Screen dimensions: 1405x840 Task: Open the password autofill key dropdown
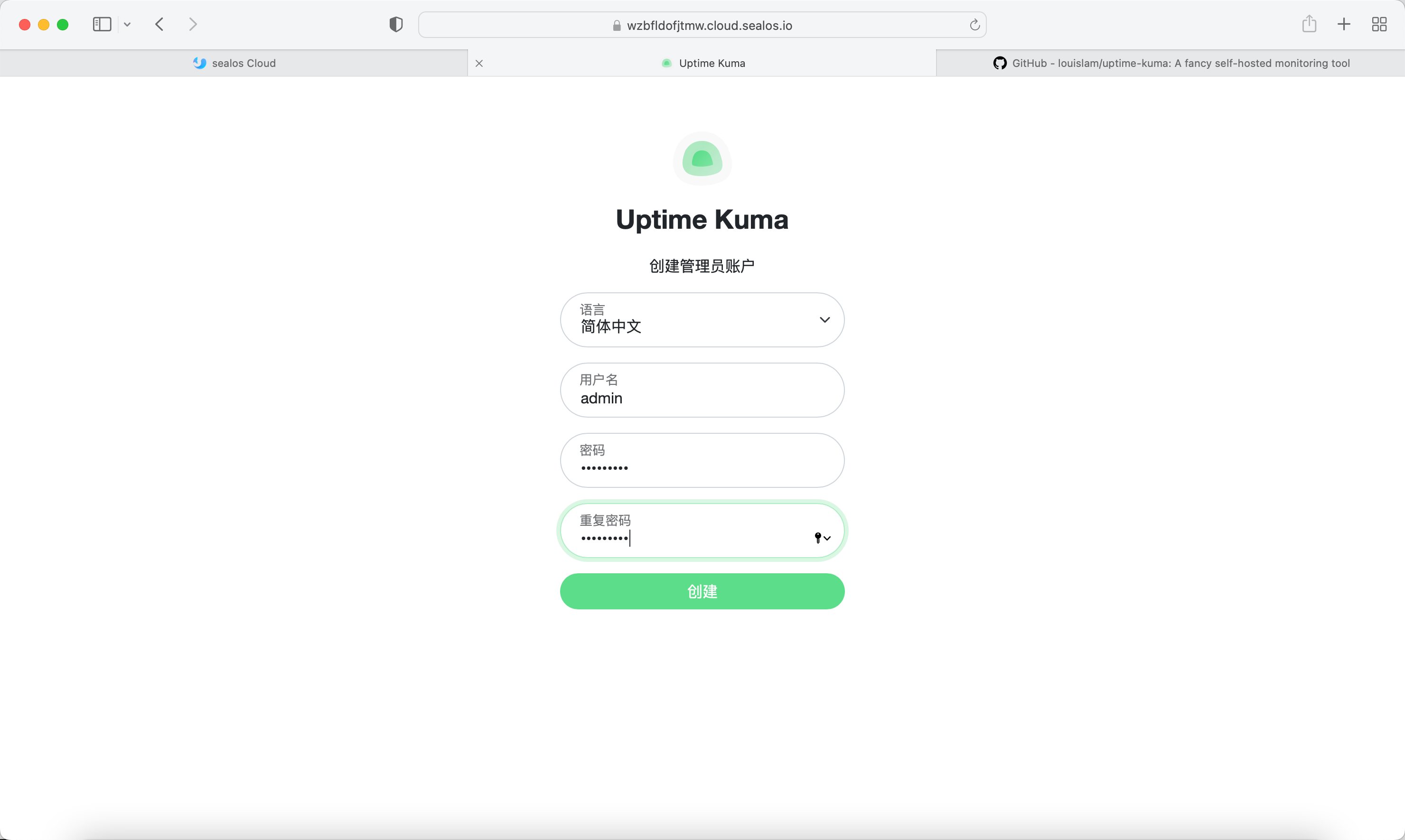822,538
